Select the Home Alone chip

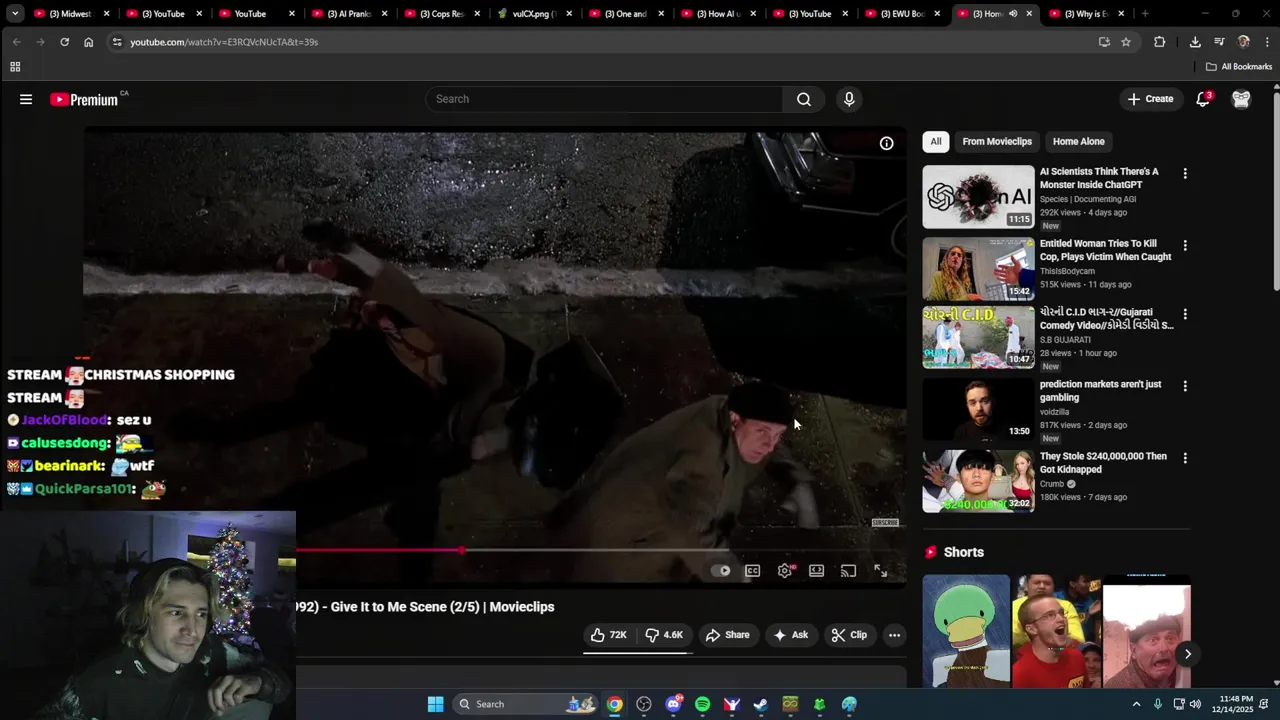click(1078, 142)
